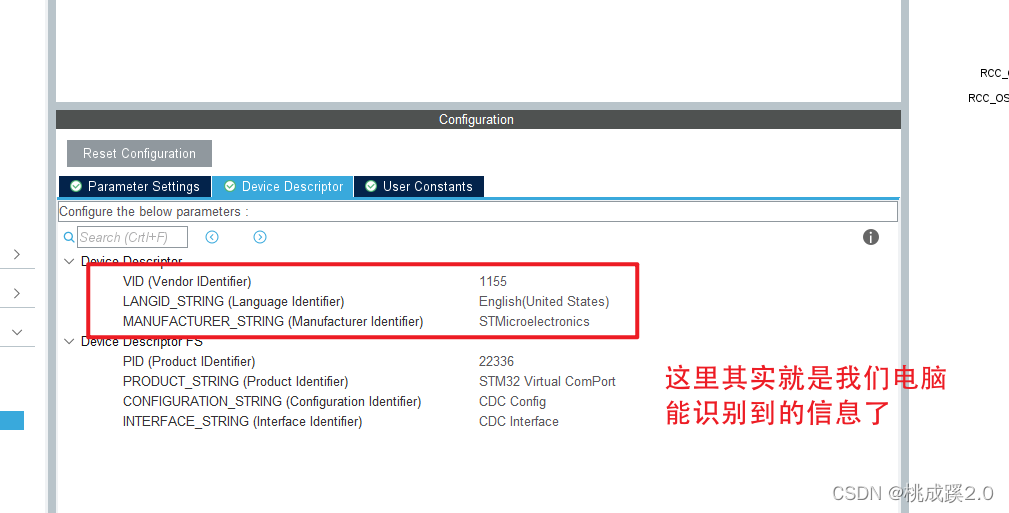Edit STM32 Virtual ComPort value

pos(547,381)
